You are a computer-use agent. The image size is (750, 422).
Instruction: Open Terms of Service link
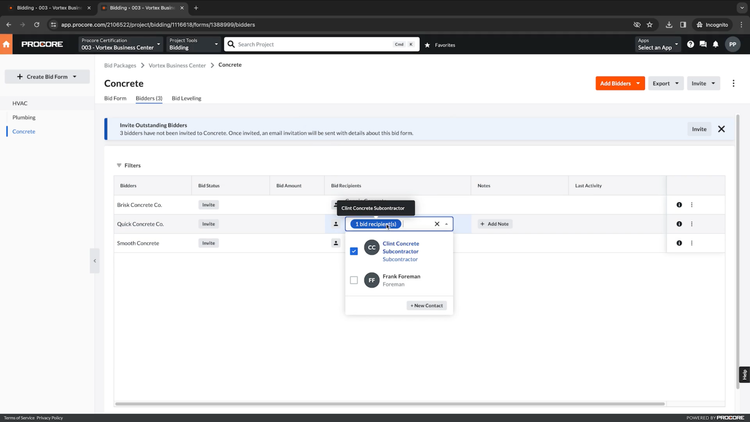19,418
